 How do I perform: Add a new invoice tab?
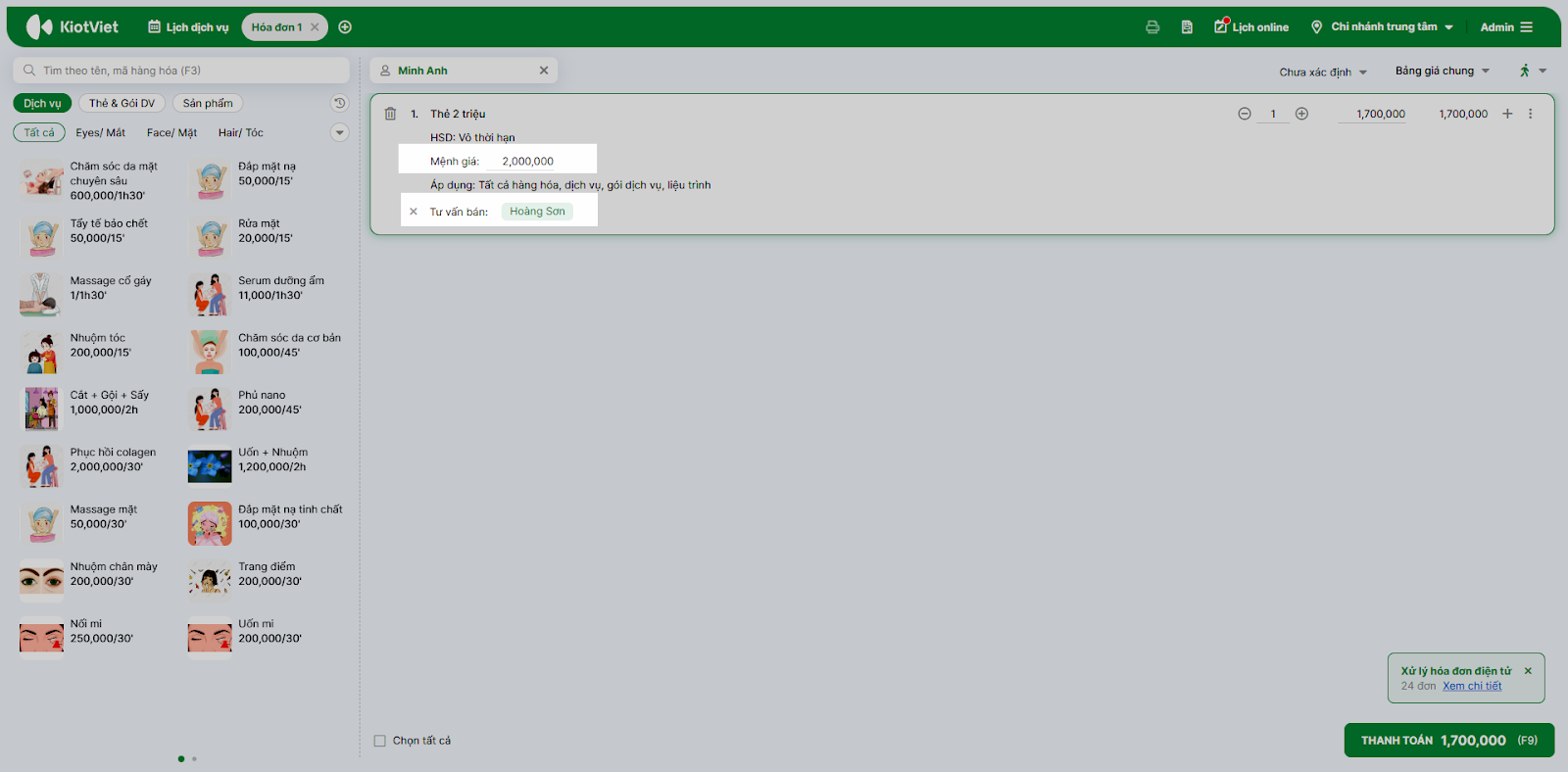click(x=345, y=27)
